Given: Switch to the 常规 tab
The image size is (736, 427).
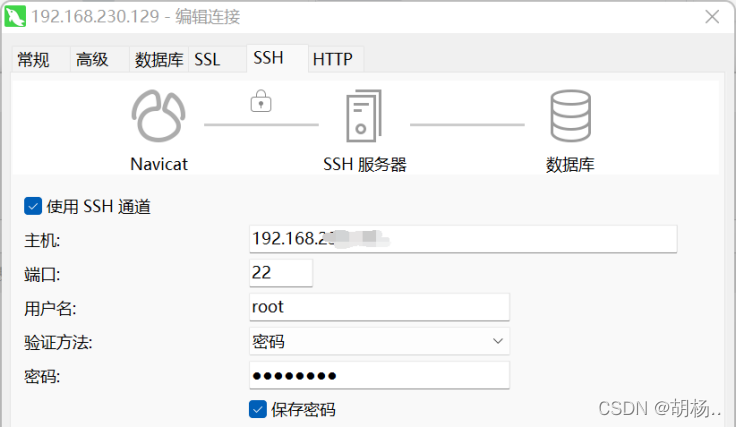Looking at the screenshot, I should (x=41, y=60).
